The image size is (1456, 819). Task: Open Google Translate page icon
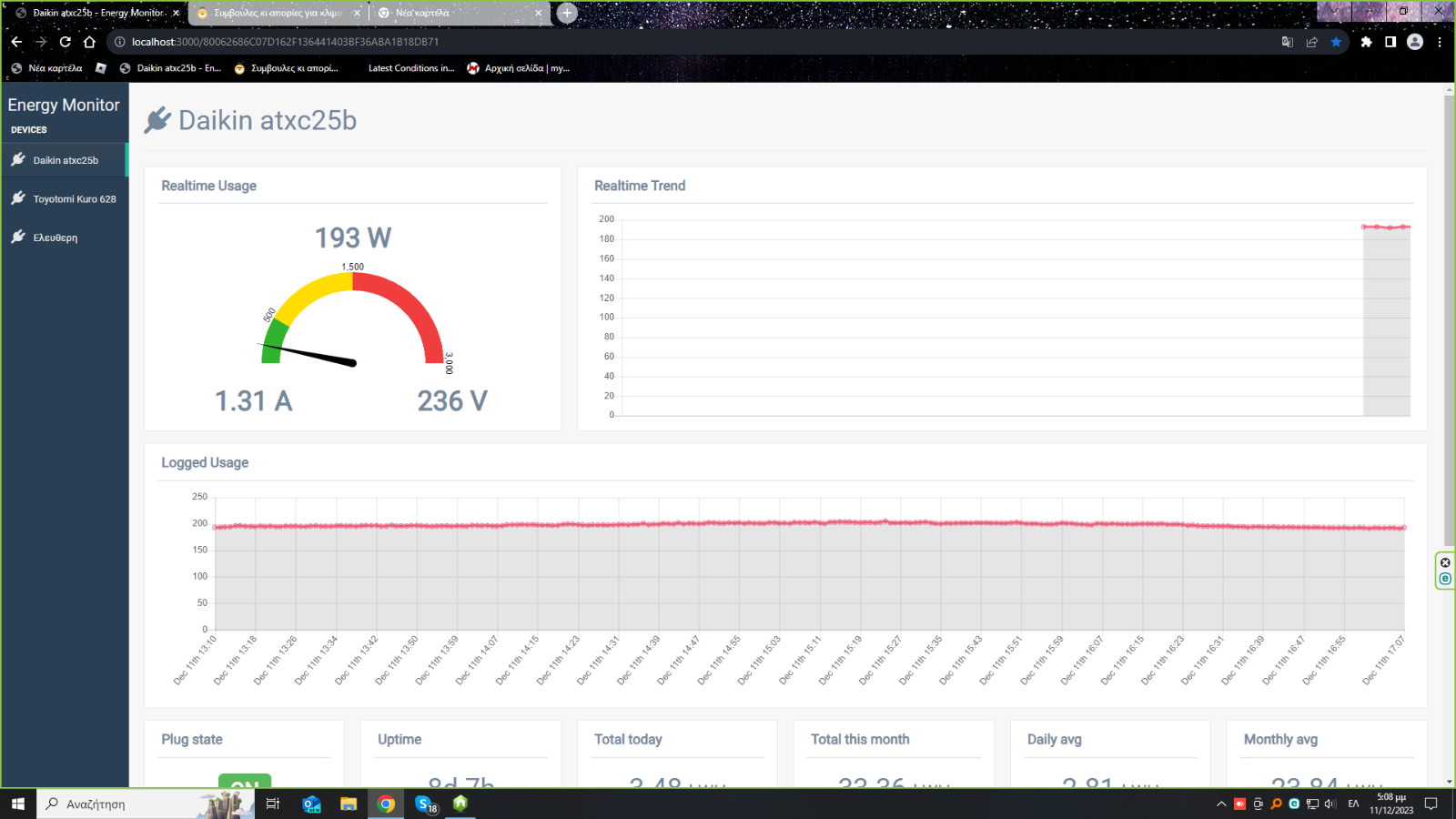[x=1287, y=42]
